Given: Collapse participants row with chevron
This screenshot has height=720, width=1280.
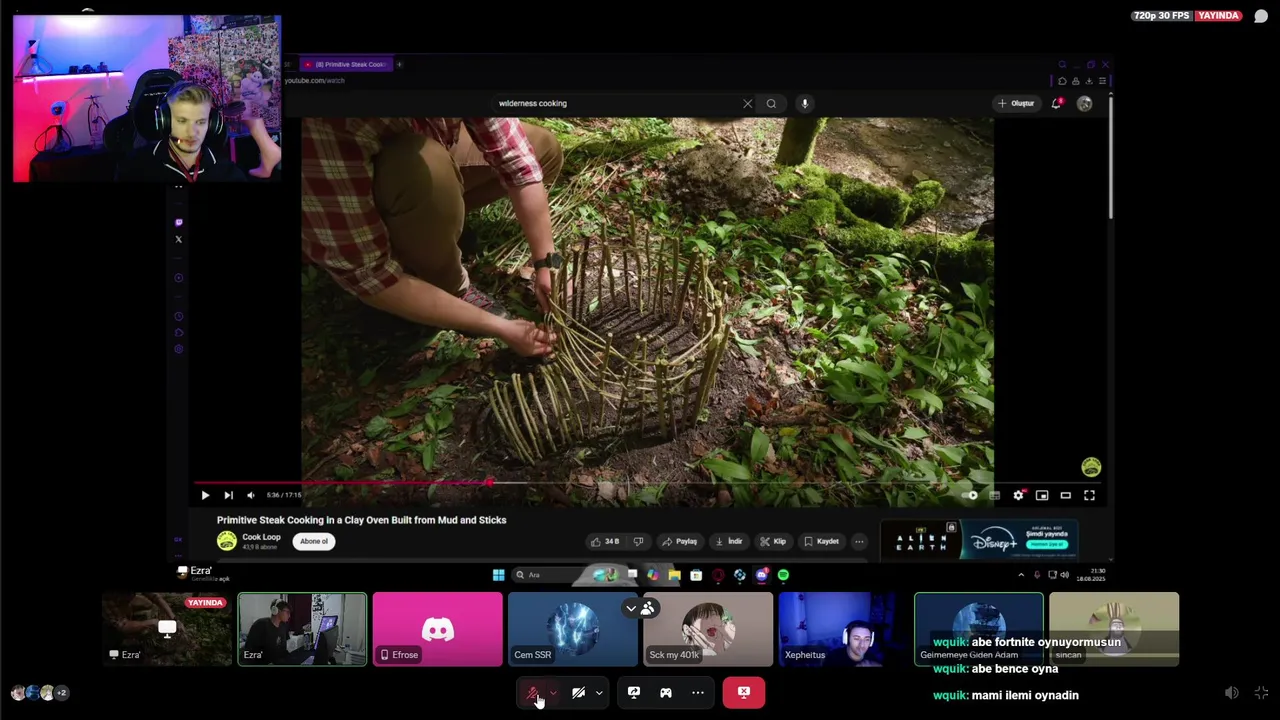Looking at the screenshot, I should click(631, 608).
